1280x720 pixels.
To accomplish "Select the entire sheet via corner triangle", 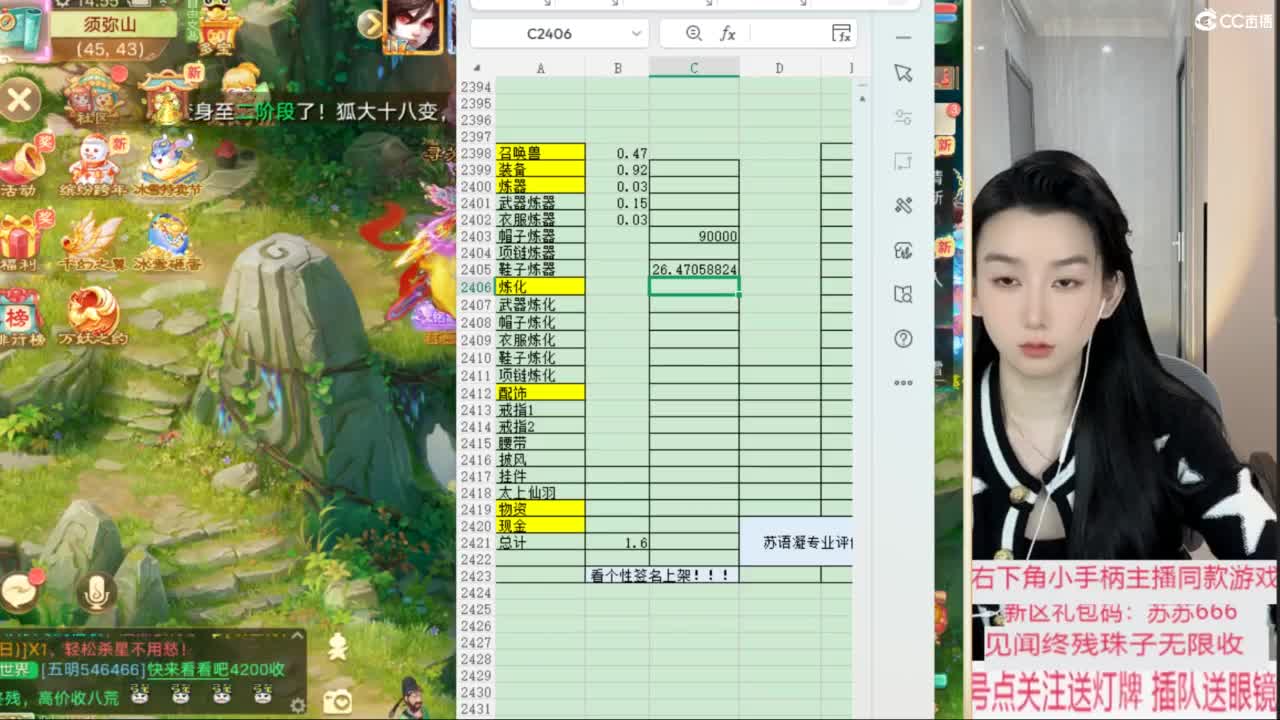I will (476, 68).
